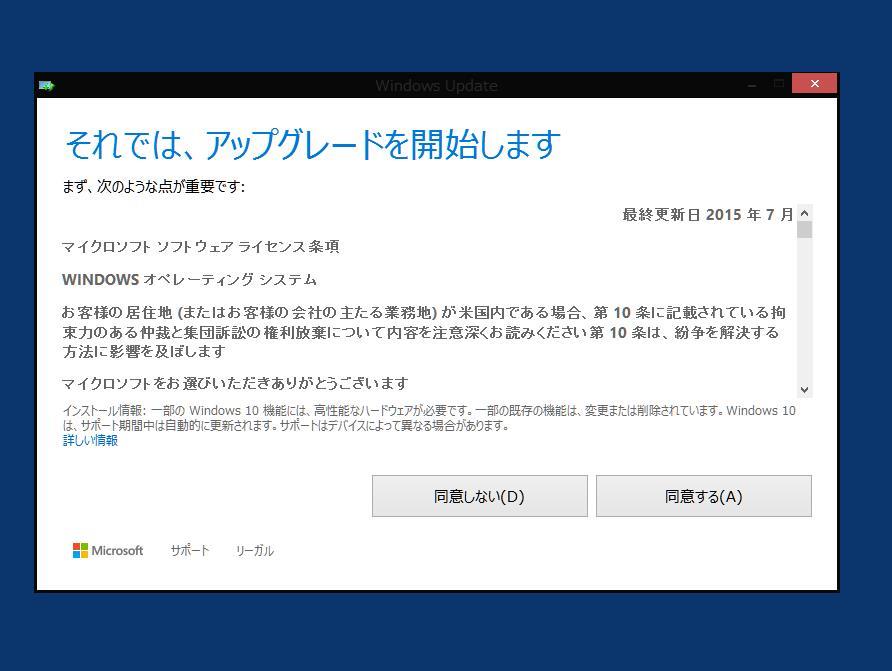The image size is (892, 671).
Task: Click the Windows Update window title text
Action: coord(436,86)
